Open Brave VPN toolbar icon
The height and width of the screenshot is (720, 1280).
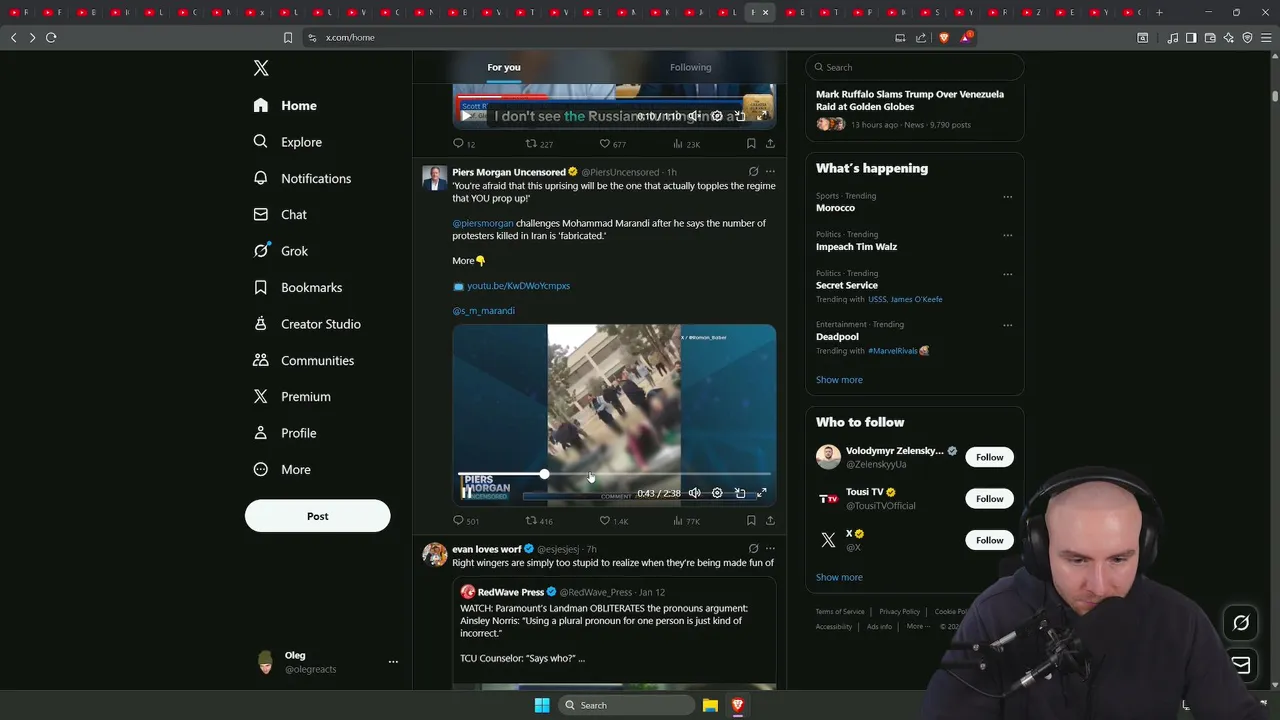(1247, 37)
